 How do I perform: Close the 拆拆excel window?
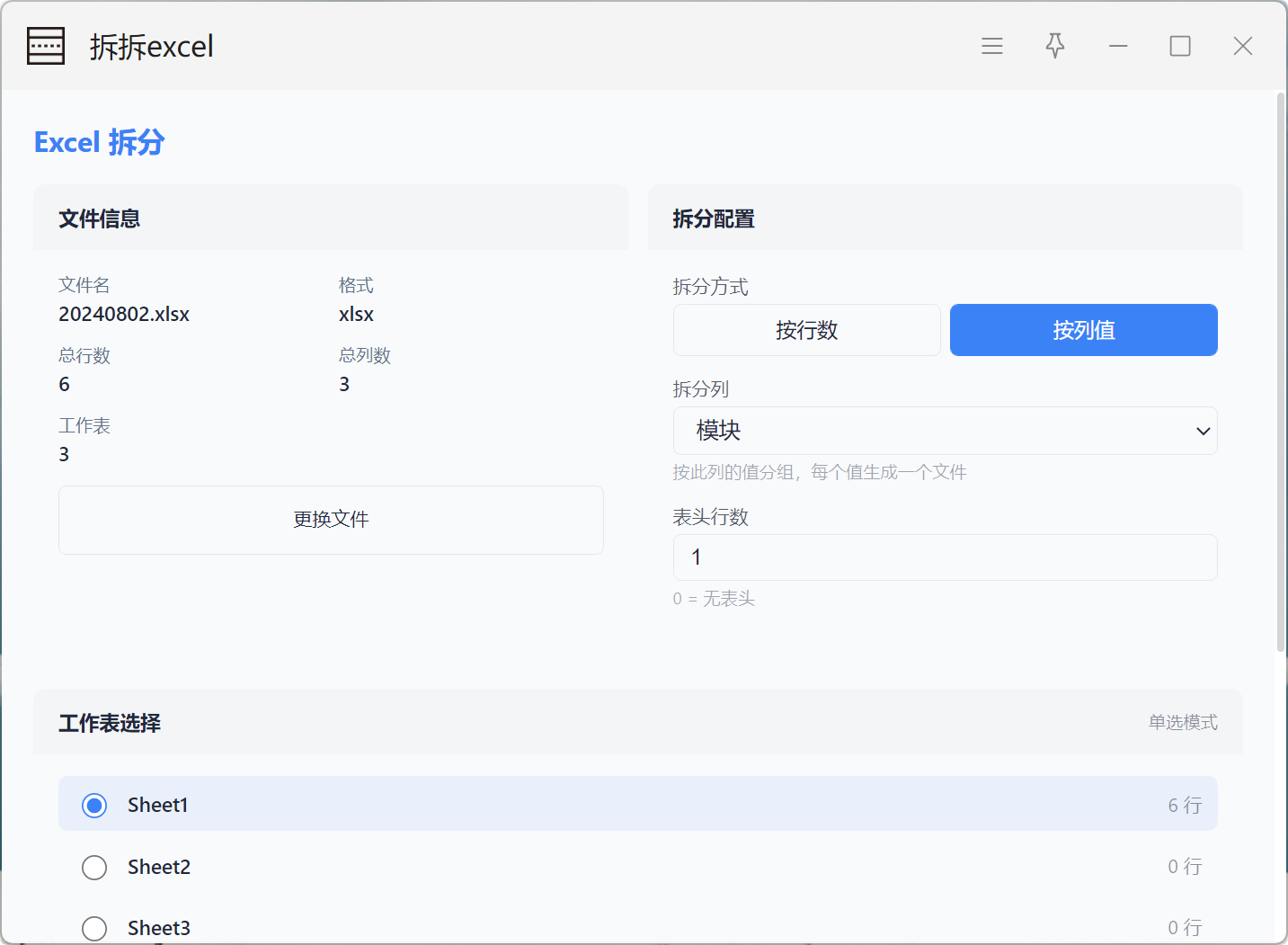1243,46
